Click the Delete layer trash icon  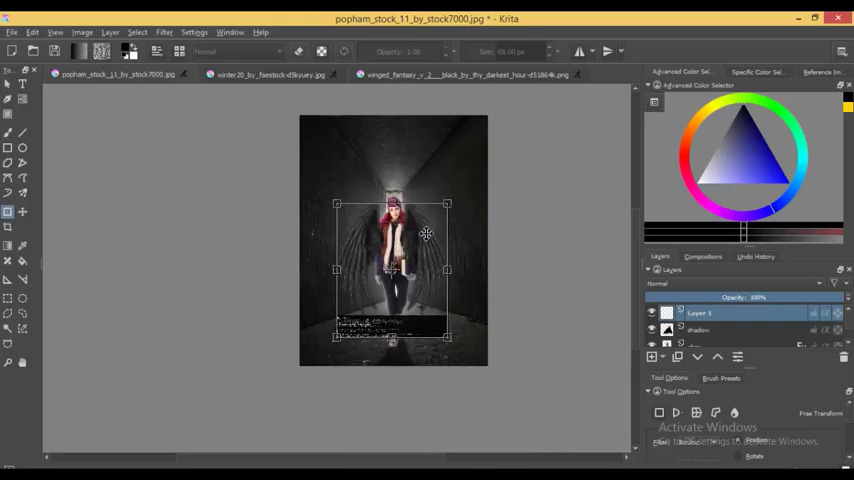(843, 357)
